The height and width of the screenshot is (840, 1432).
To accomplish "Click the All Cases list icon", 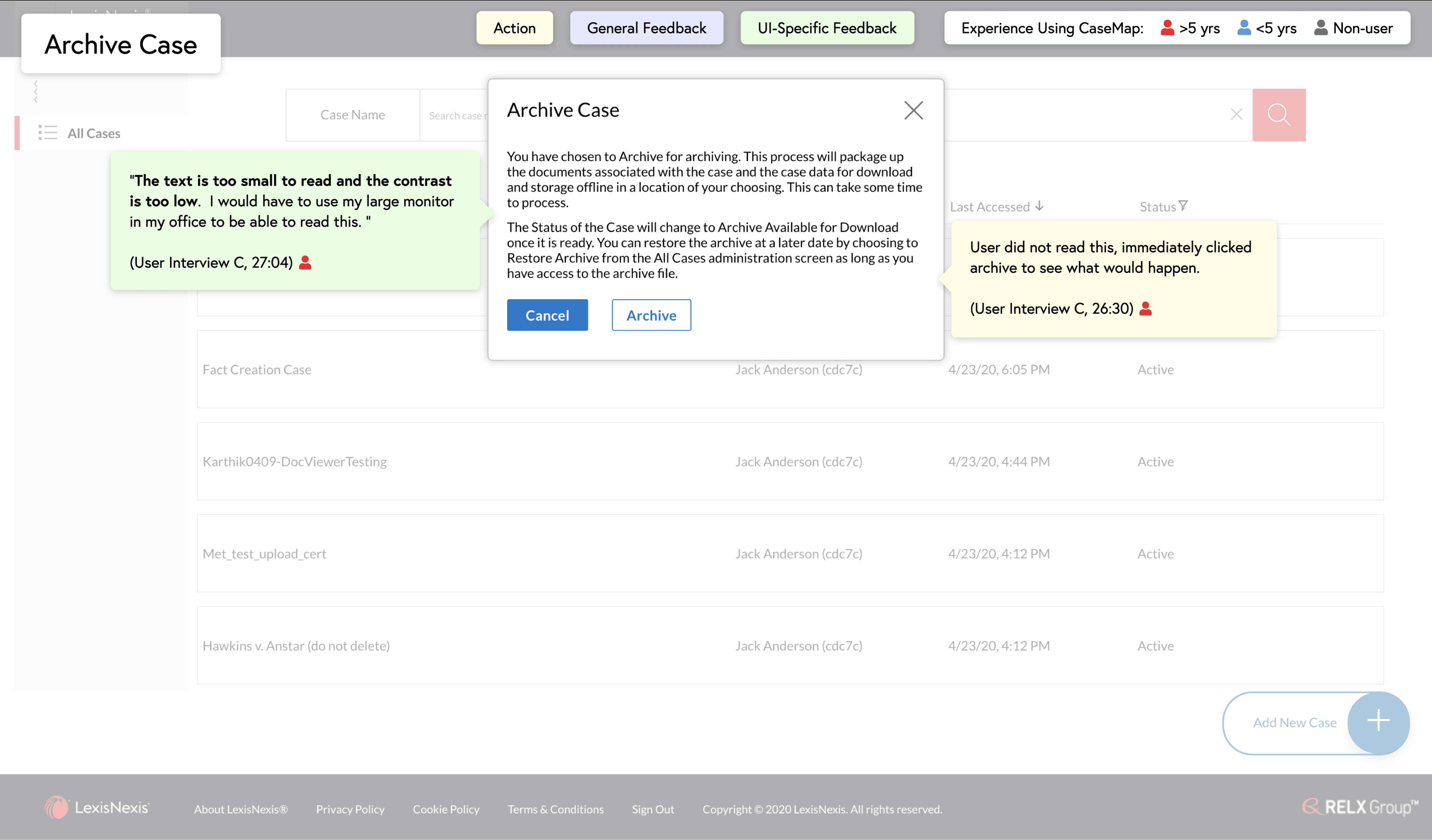I will [x=48, y=133].
